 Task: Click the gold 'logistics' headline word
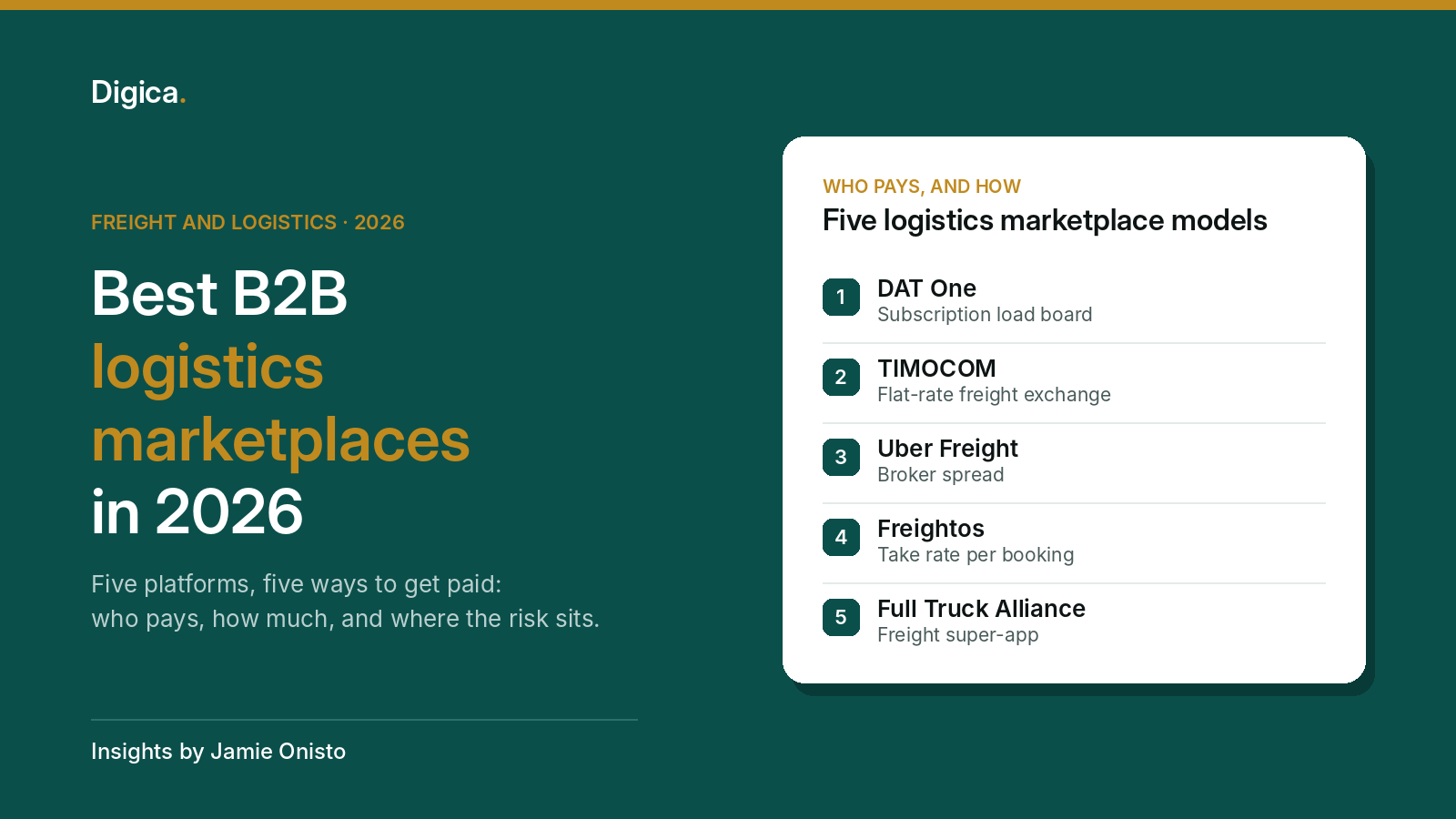[x=207, y=369]
